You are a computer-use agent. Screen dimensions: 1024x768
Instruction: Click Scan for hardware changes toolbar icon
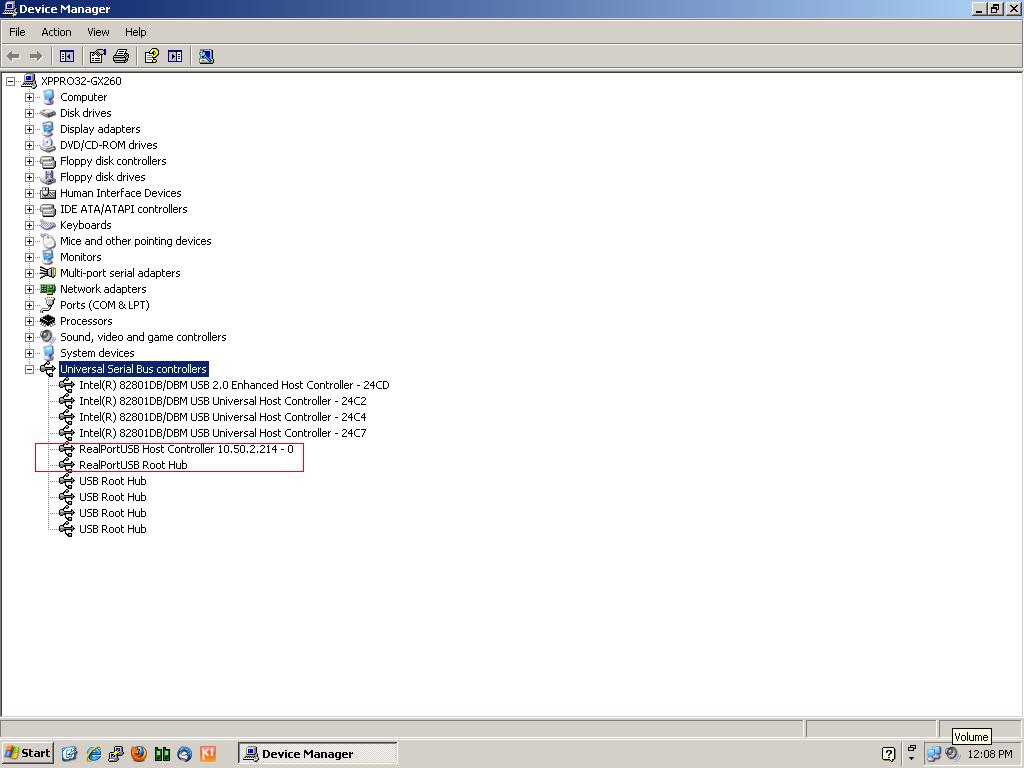tap(206, 57)
